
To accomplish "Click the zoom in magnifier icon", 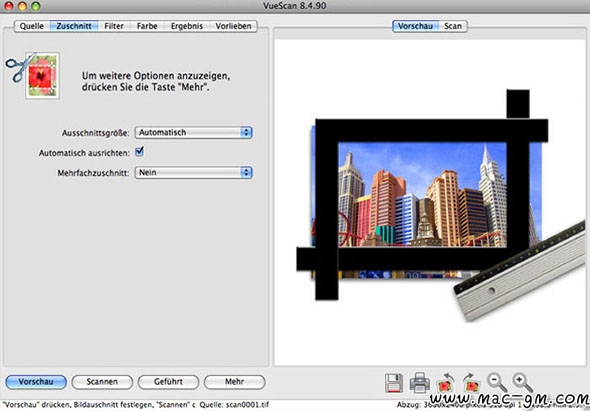I will click(x=523, y=383).
